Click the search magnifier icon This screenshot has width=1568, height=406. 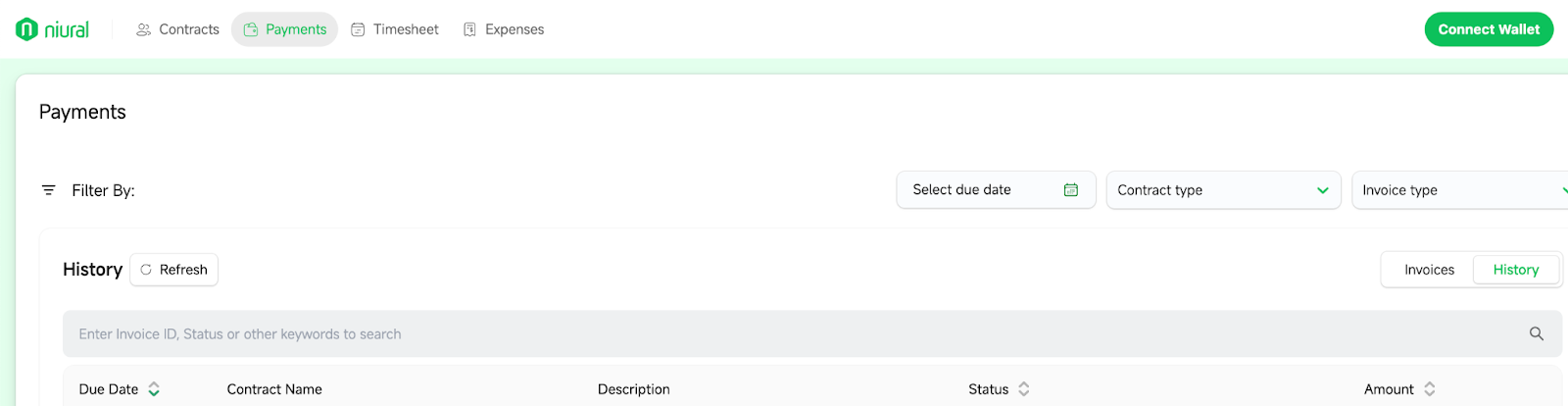(x=1537, y=334)
